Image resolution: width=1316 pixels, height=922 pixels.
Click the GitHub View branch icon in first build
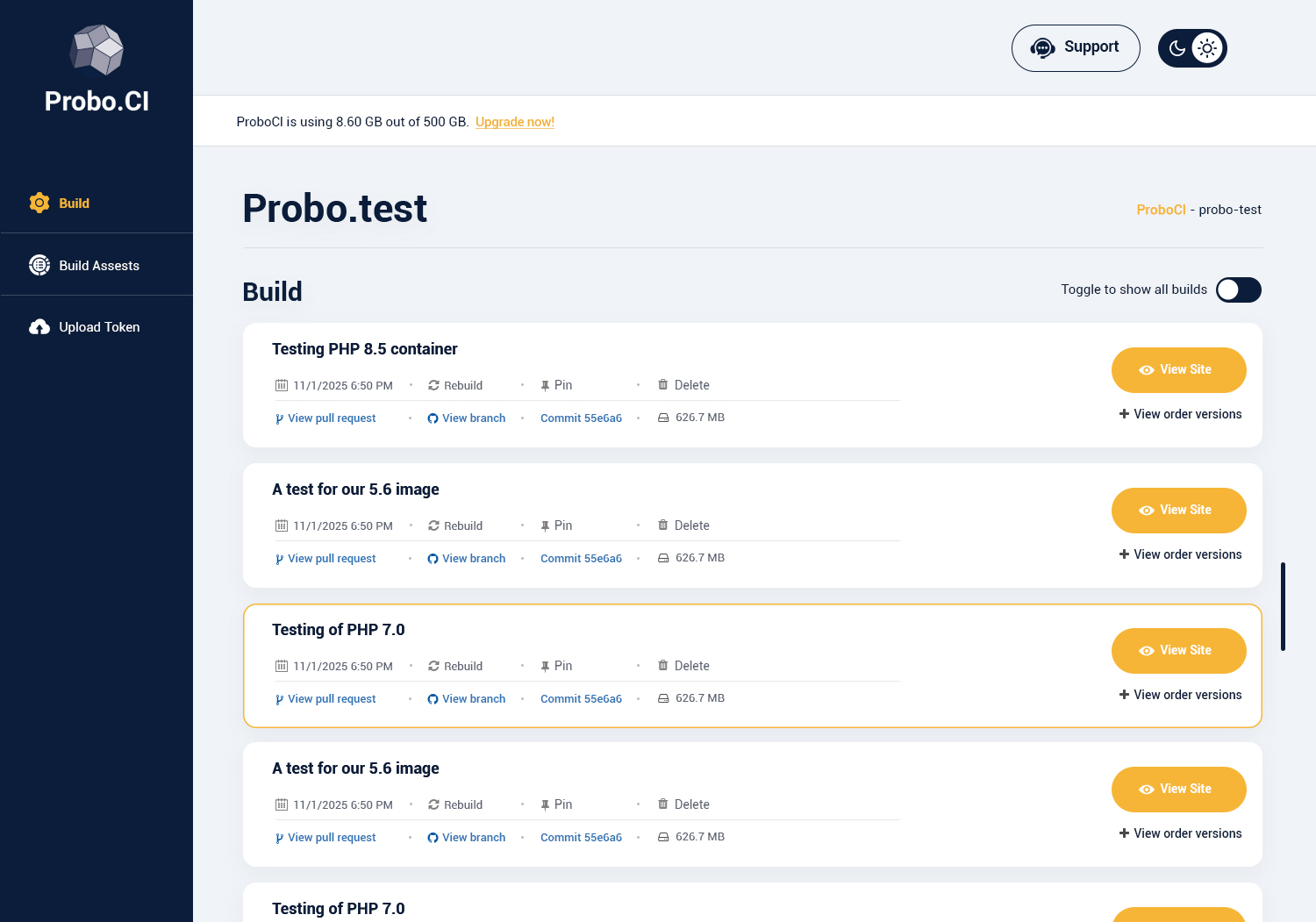(433, 418)
